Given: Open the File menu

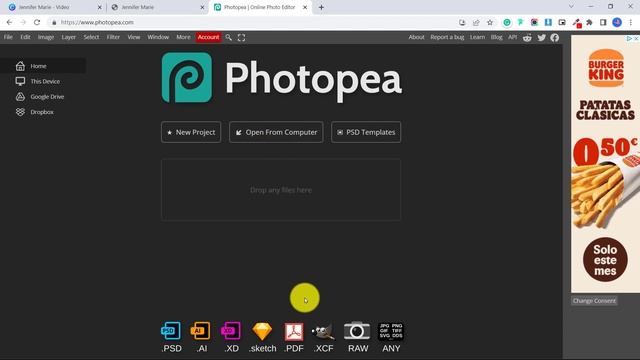Looking at the screenshot, I should pos(8,37).
